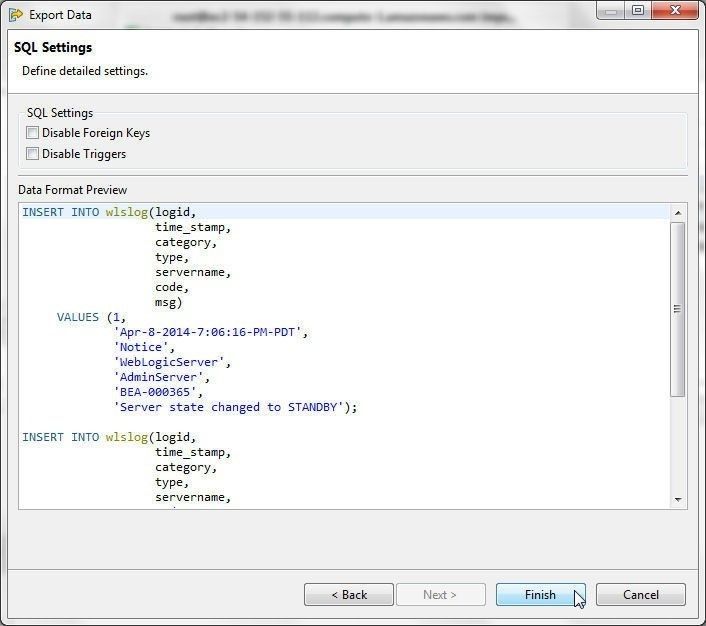
Task: Tick the Disable Triggers checkbox
Action: click(x=32, y=154)
